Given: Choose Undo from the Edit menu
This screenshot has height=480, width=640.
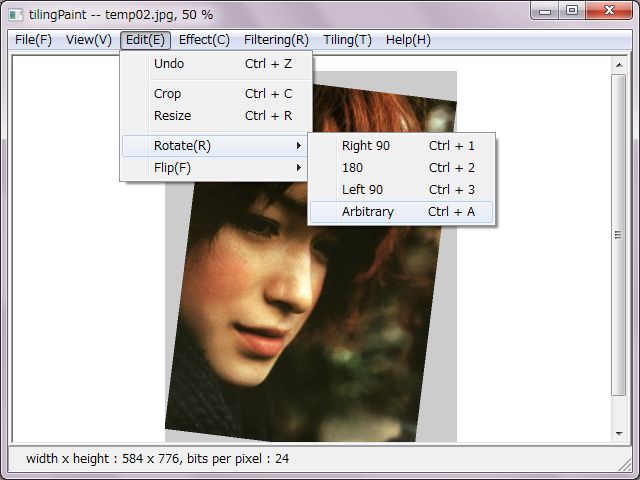Looking at the screenshot, I should [216, 64].
